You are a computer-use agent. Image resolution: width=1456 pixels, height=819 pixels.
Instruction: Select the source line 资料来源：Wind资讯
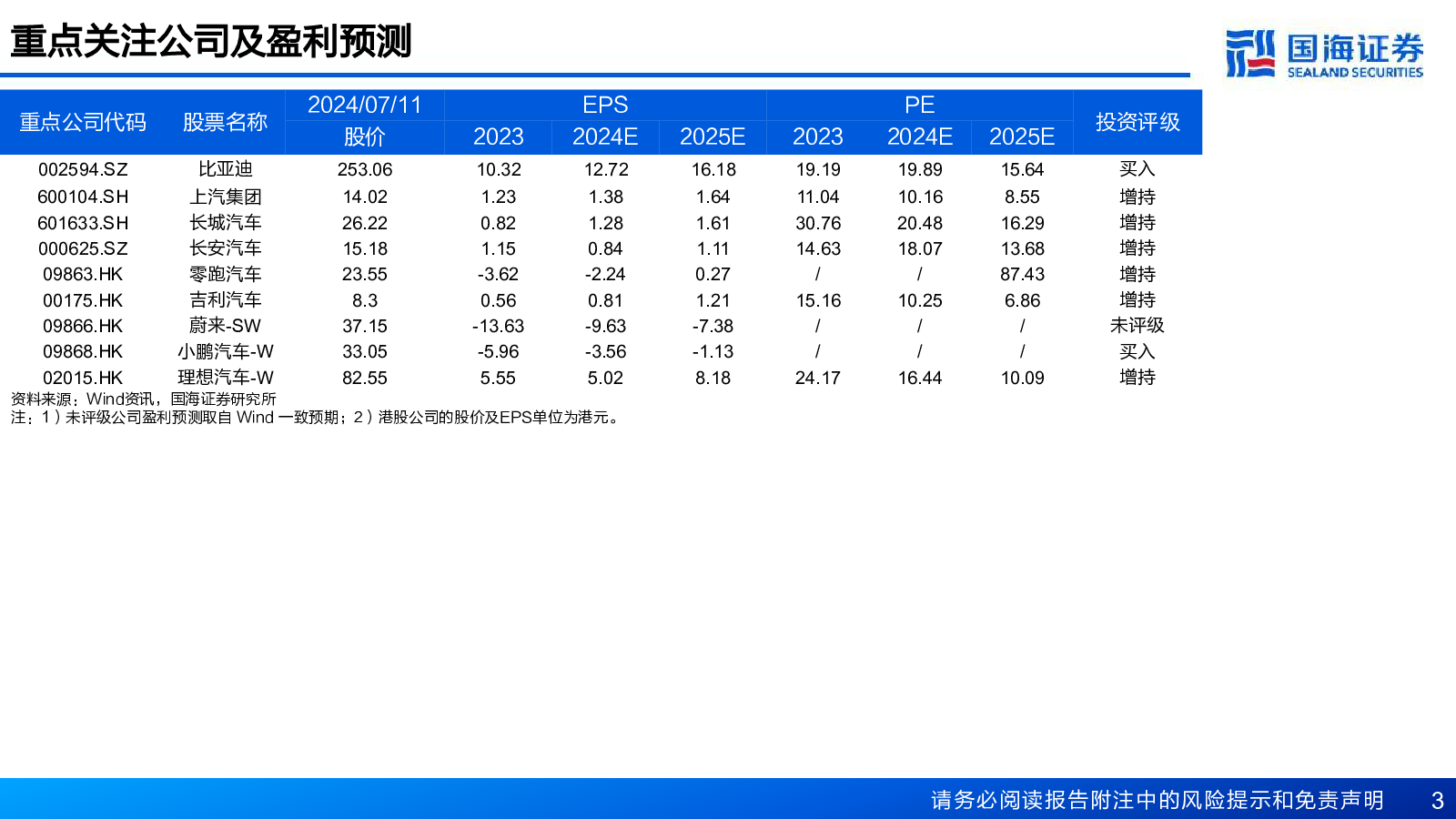(143, 399)
